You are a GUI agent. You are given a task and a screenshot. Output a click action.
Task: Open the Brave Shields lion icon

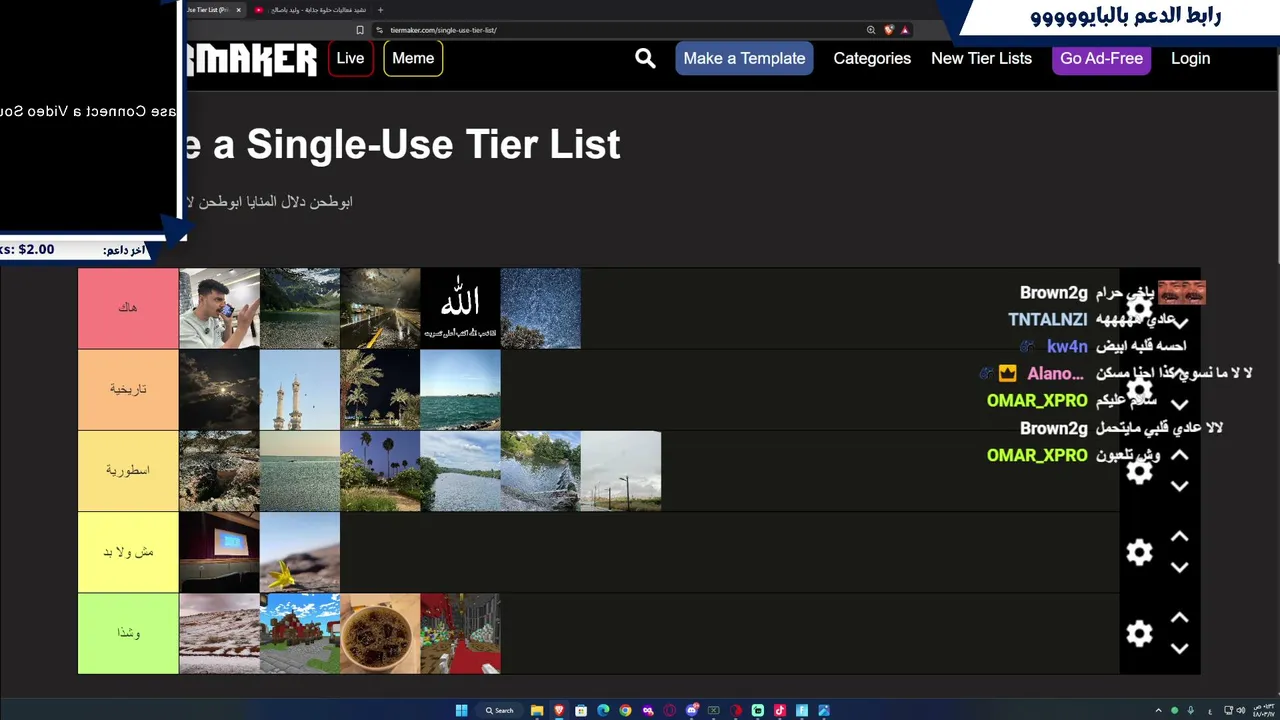point(888,30)
